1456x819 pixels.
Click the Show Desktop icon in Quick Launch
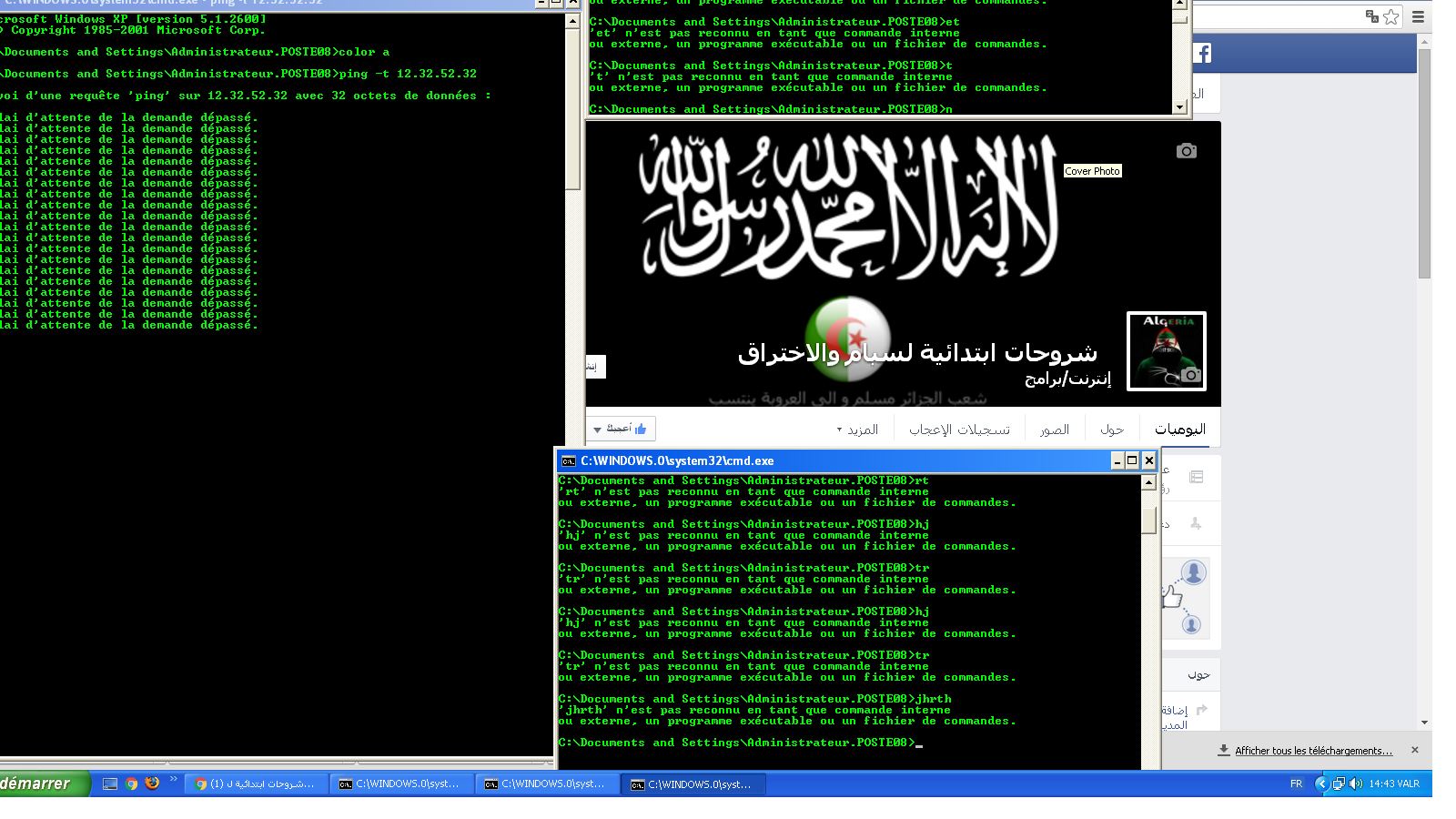click(110, 784)
